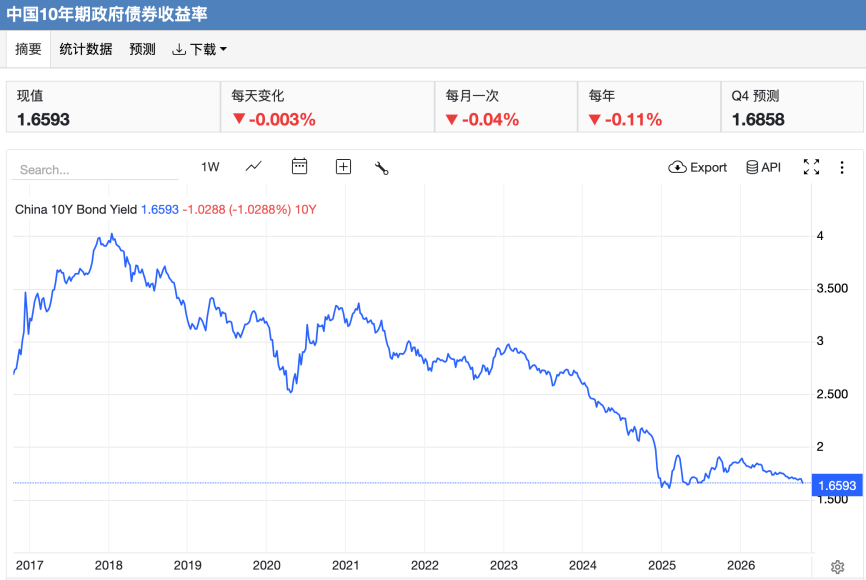This screenshot has width=866, height=580.
Task: Click the cloud Export button
Action: coord(698,167)
